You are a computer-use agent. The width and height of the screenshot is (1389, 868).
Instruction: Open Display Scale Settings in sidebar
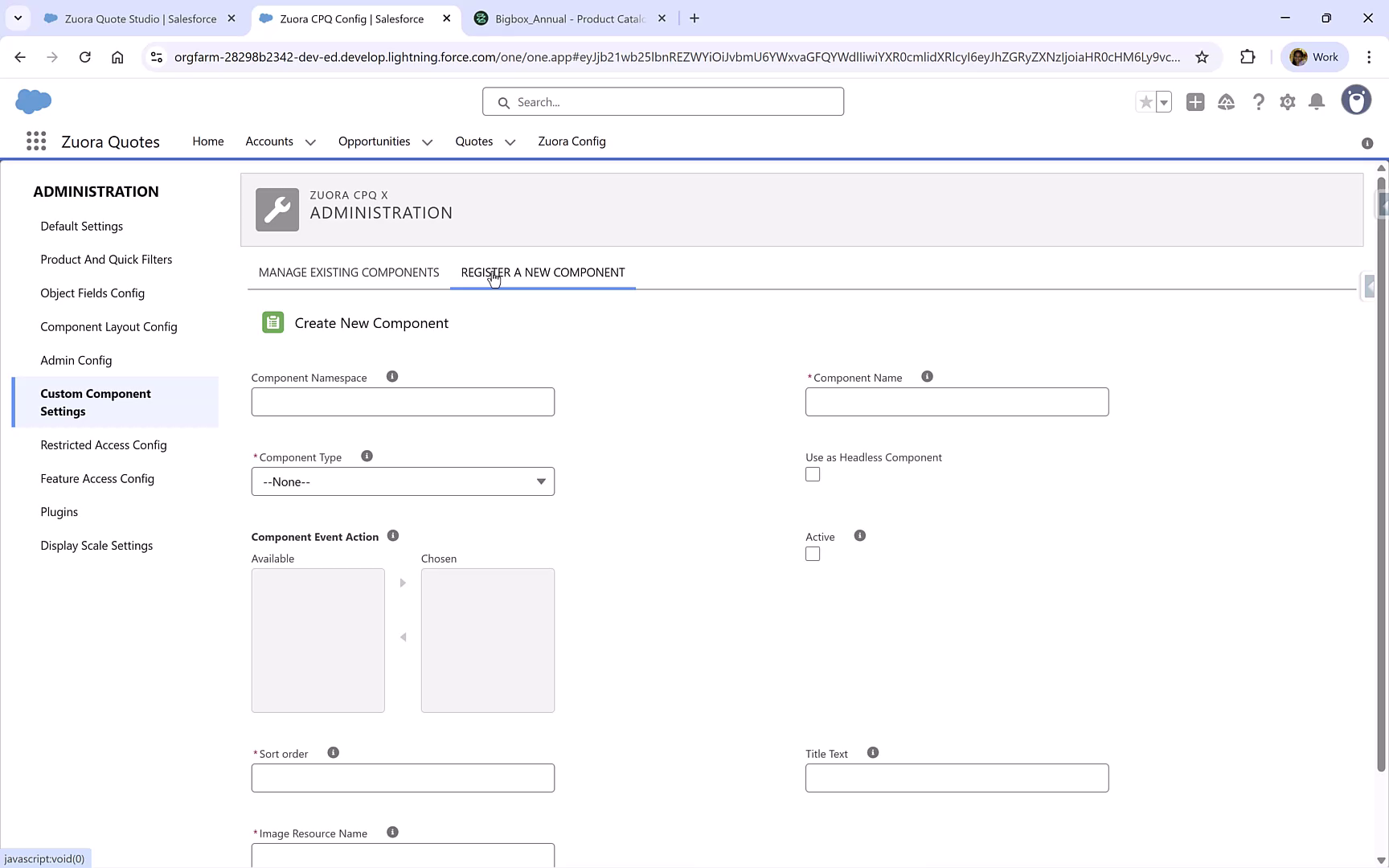(x=96, y=546)
